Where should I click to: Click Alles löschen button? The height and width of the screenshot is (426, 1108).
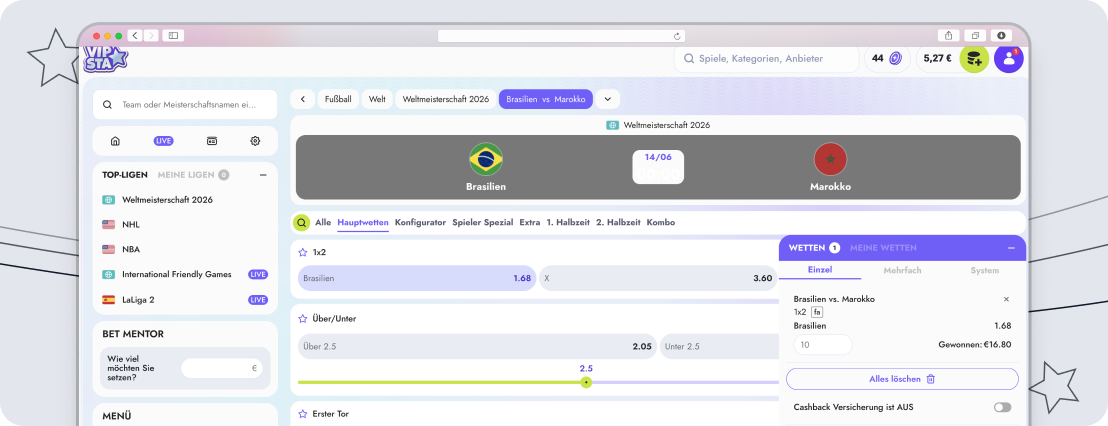coord(902,379)
